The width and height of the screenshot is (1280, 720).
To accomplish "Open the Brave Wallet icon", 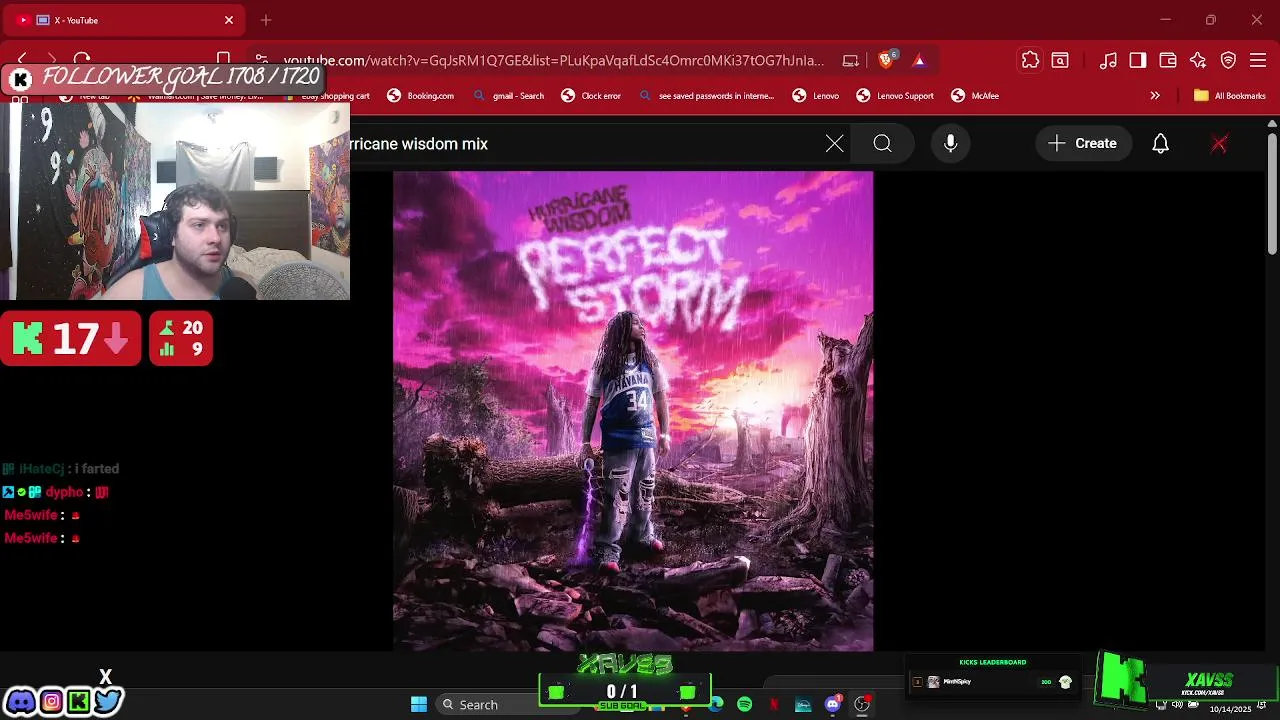I will pyautogui.click(x=1168, y=60).
